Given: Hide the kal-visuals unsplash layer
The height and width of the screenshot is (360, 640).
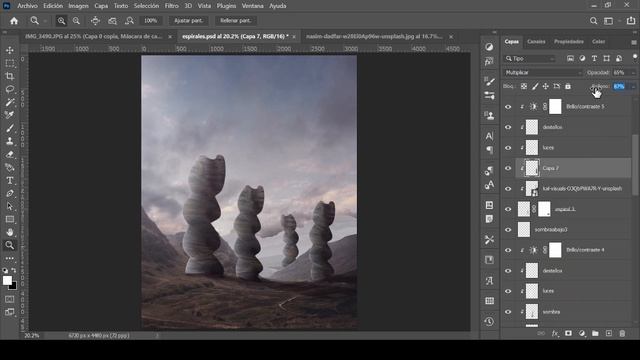Looking at the screenshot, I should coord(508,189).
